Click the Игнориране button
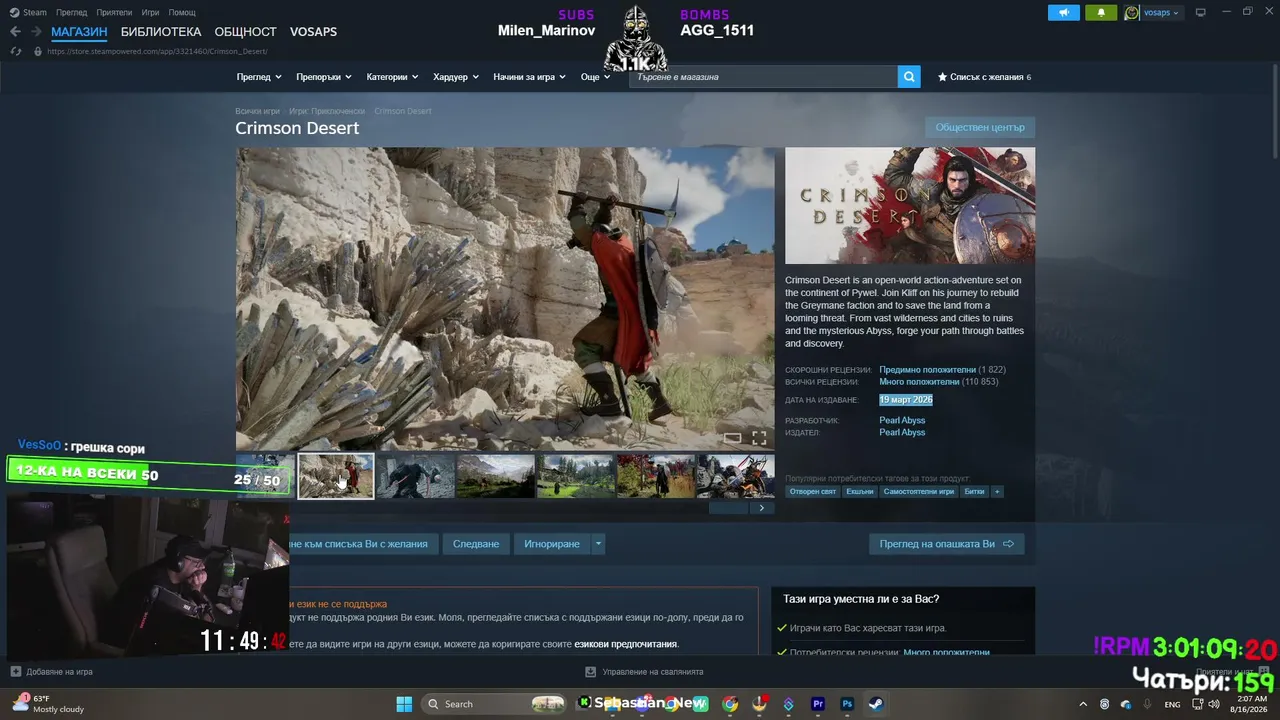The width and height of the screenshot is (1280, 720). click(x=552, y=544)
